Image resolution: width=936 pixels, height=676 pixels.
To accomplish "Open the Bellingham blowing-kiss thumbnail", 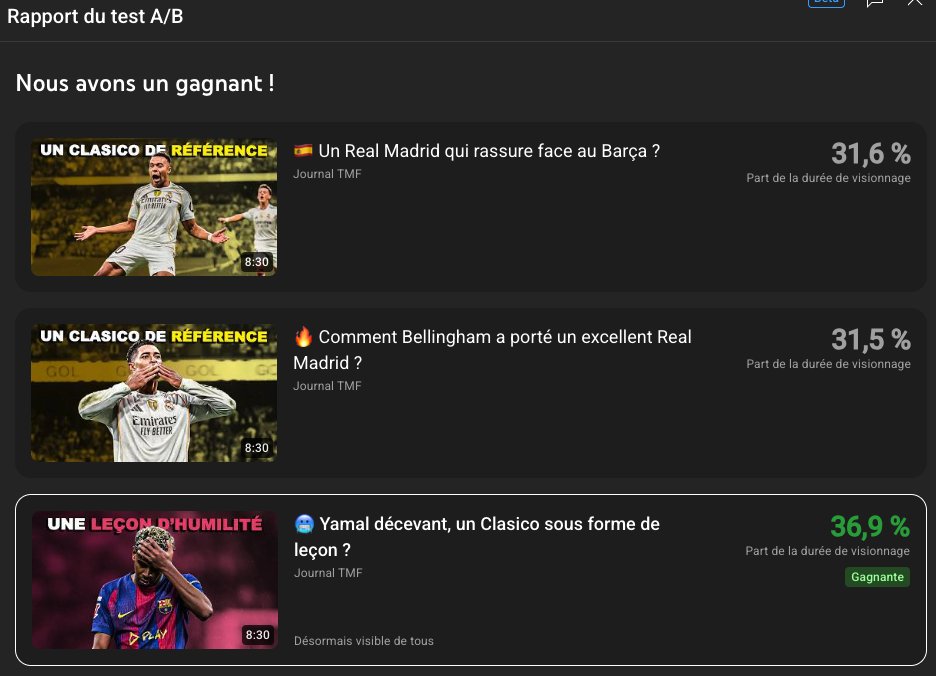I will [154, 393].
